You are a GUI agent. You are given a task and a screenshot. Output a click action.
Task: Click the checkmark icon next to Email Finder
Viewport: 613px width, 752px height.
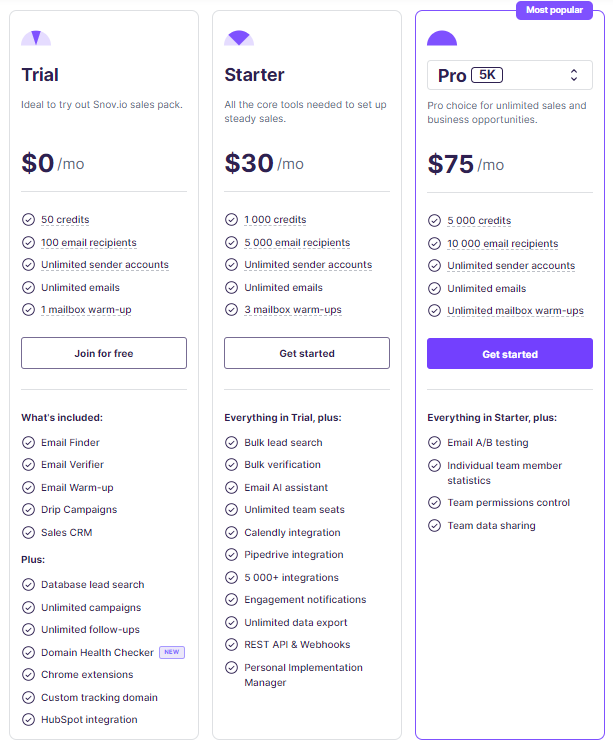pyautogui.click(x=29, y=443)
